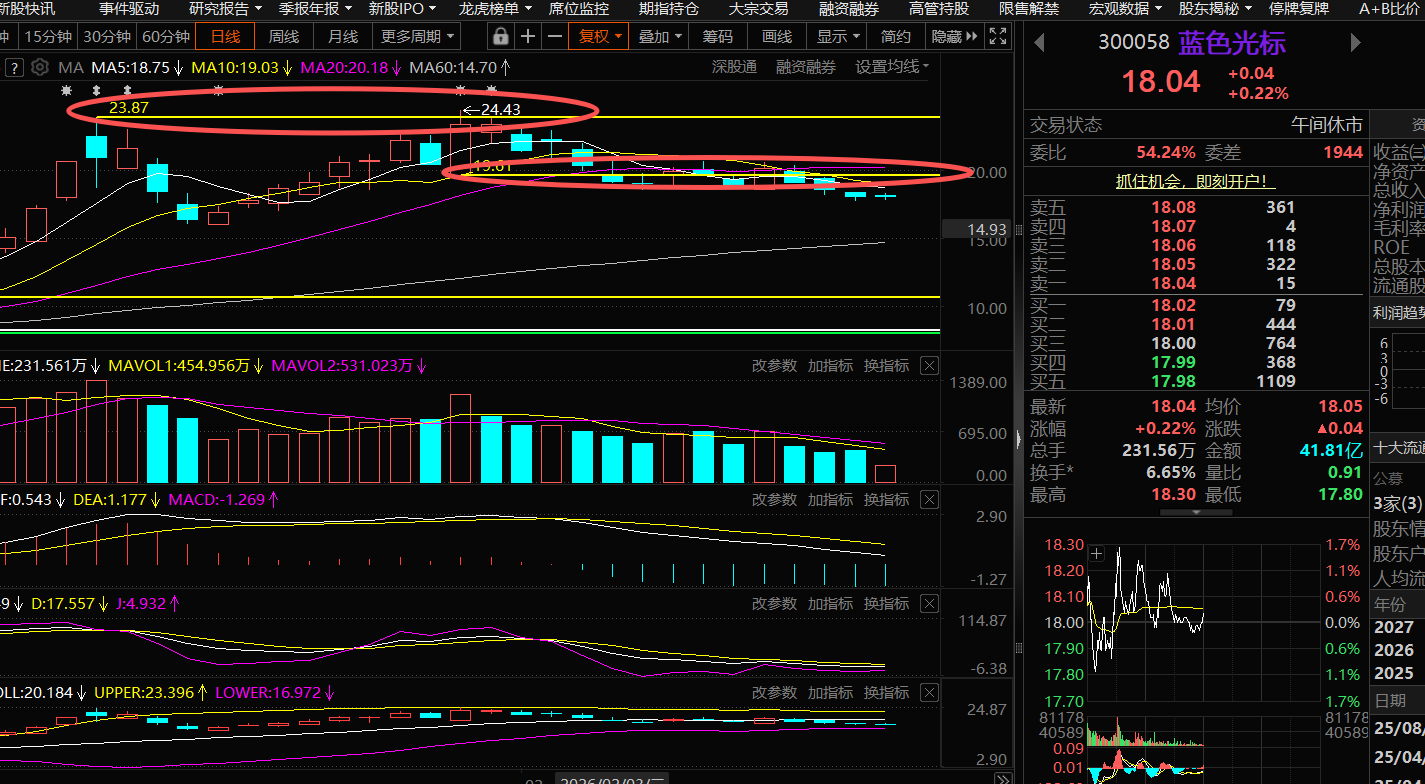1425x784 pixels.
Task: Open the 新股IPO menu dropdown
Action: (x=402, y=9)
